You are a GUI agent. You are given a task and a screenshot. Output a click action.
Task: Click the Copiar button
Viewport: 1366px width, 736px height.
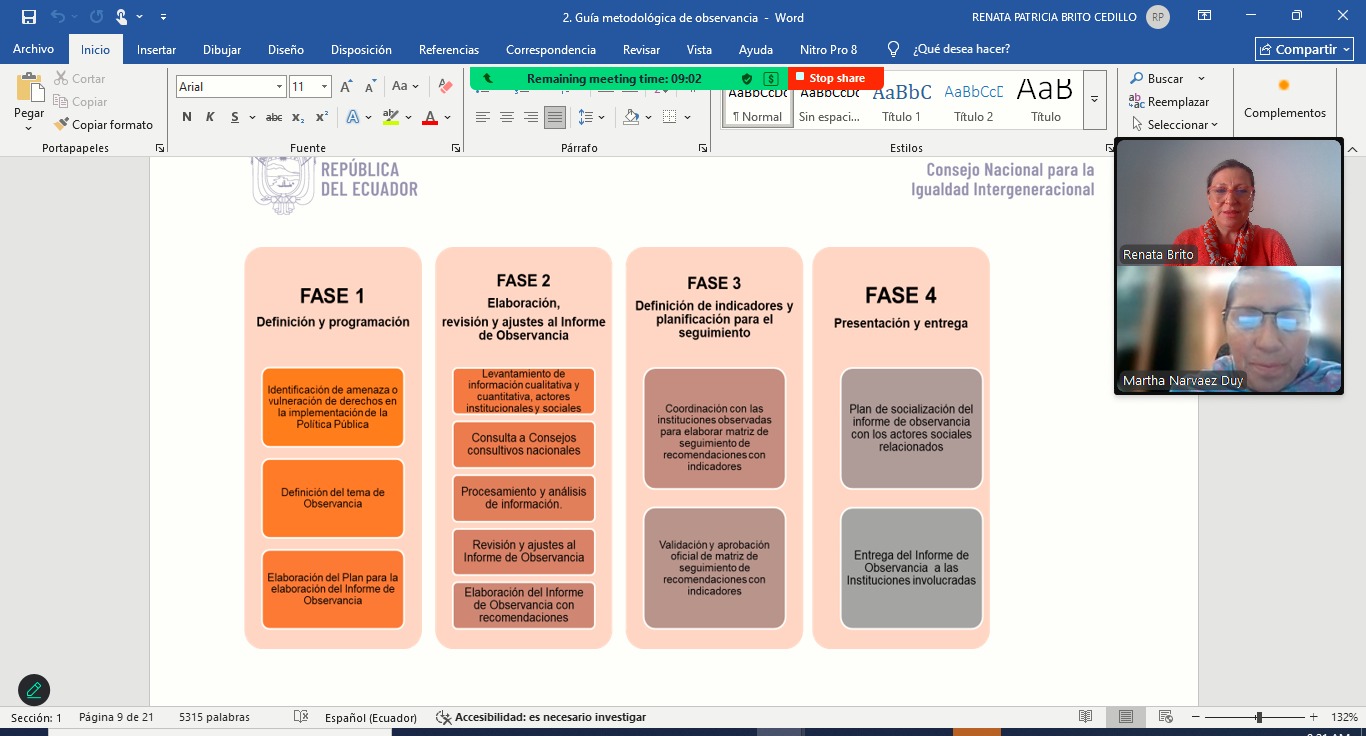[x=79, y=101]
